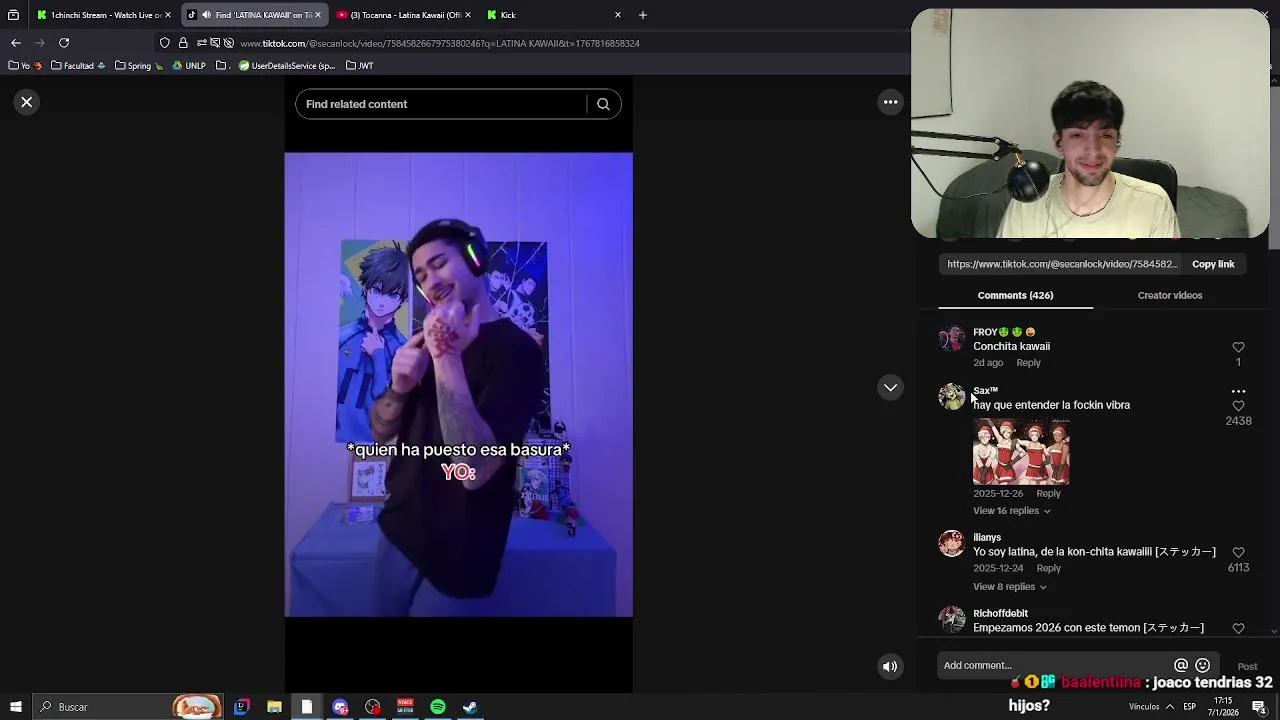The height and width of the screenshot is (720, 1280).
Task: Reload the page with the refresh icon
Action: (64, 43)
